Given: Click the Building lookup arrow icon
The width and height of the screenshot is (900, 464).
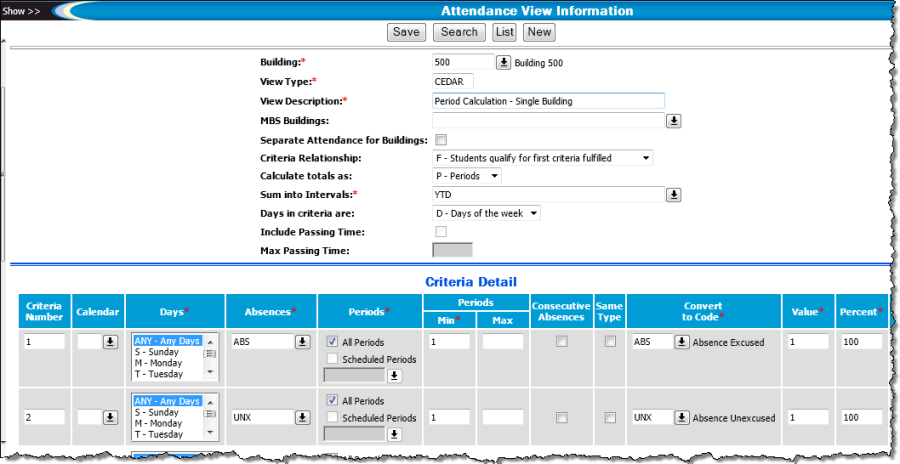Looking at the screenshot, I should (x=504, y=62).
